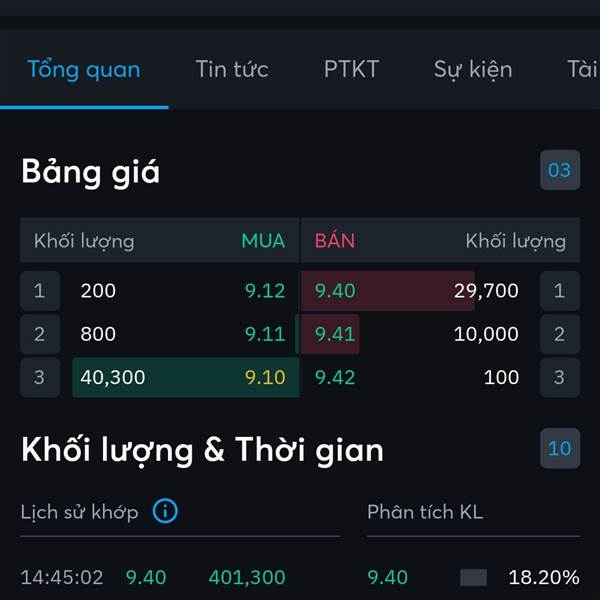Screen dimensions: 600x600
Task: Open the PTKT tab
Action: pyautogui.click(x=351, y=69)
